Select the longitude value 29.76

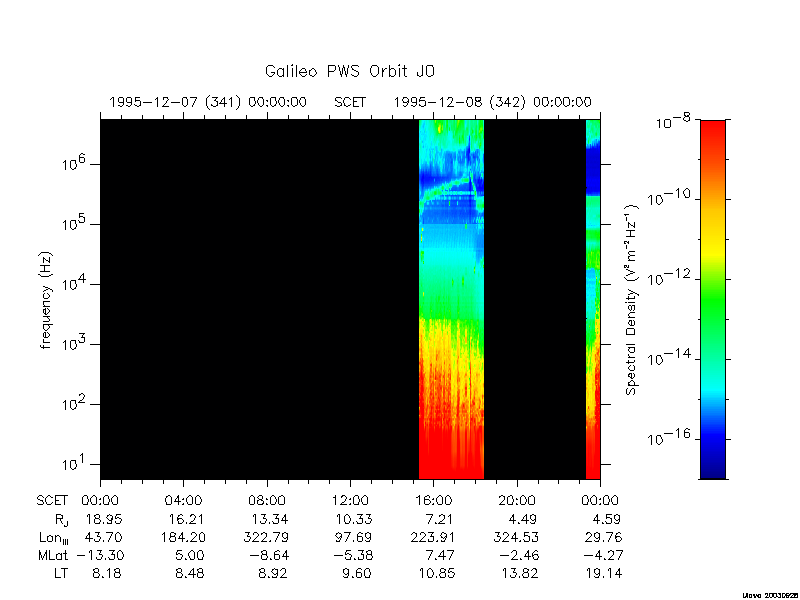tap(604, 537)
